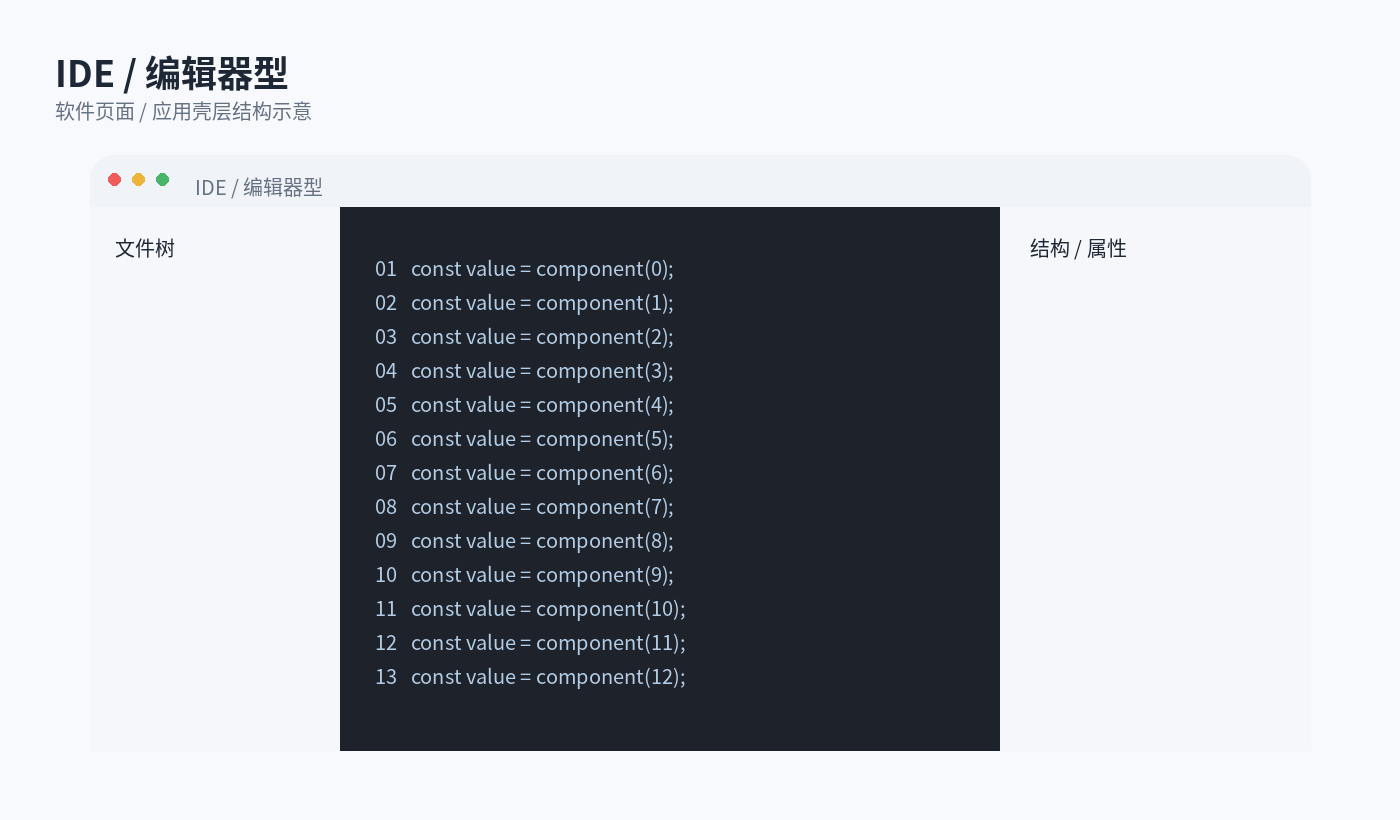Place cursor on component(12) code line
1400x820 pixels.
pos(548,677)
